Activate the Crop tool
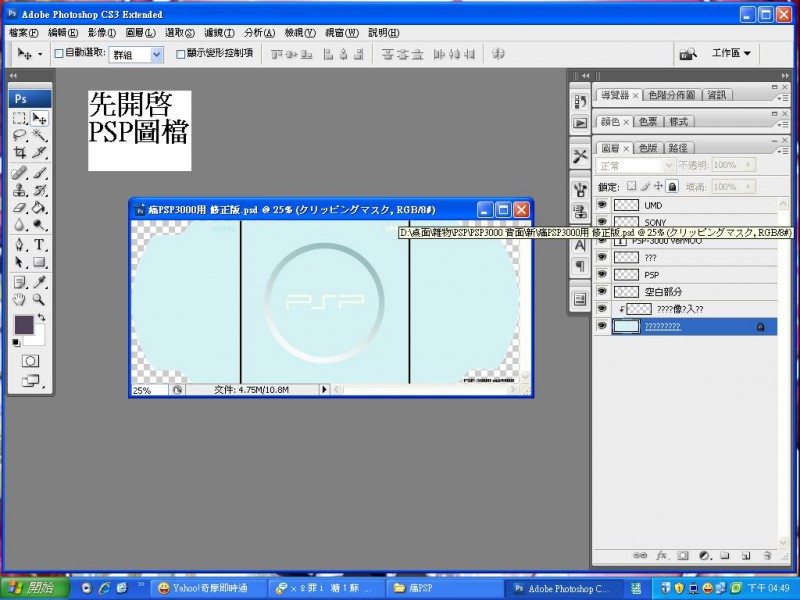The height and width of the screenshot is (600, 800). [19, 152]
